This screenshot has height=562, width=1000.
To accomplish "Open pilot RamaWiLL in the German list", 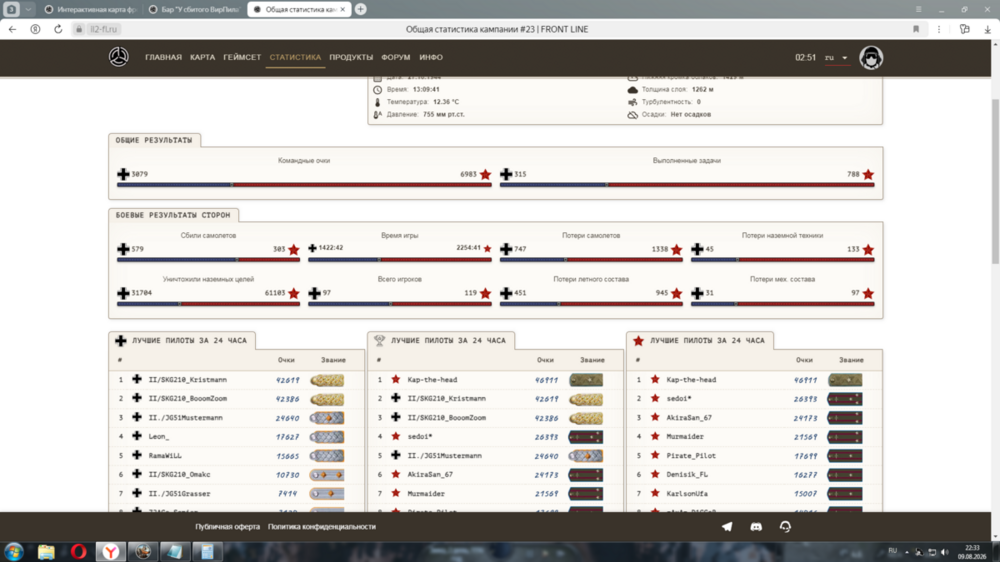I will click(x=165, y=455).
